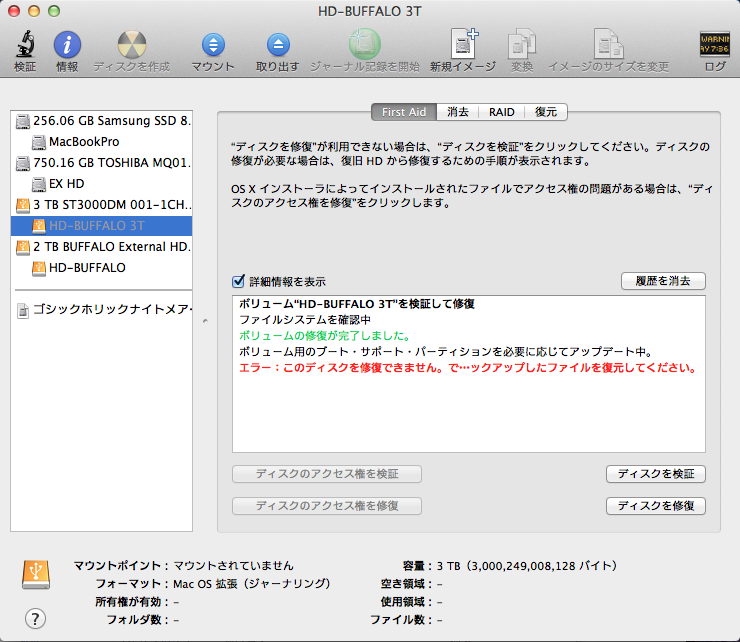Select 3 TB ST3000DM disk

point(101,205)
